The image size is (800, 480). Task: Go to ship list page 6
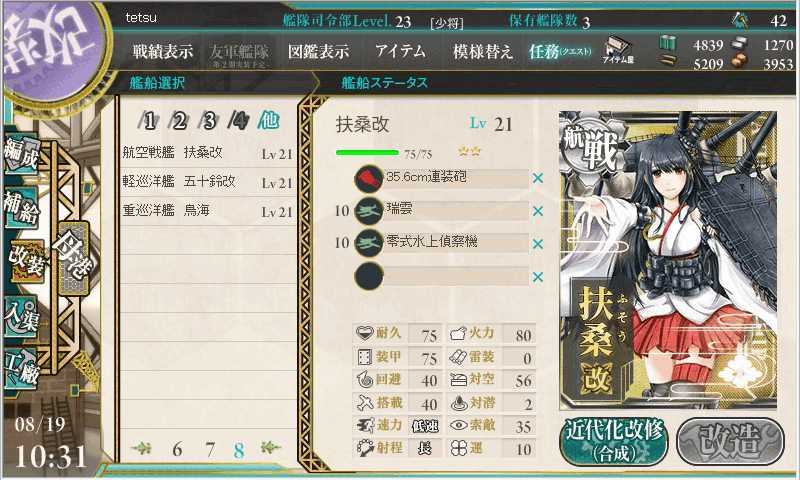(x=177, y=449)
